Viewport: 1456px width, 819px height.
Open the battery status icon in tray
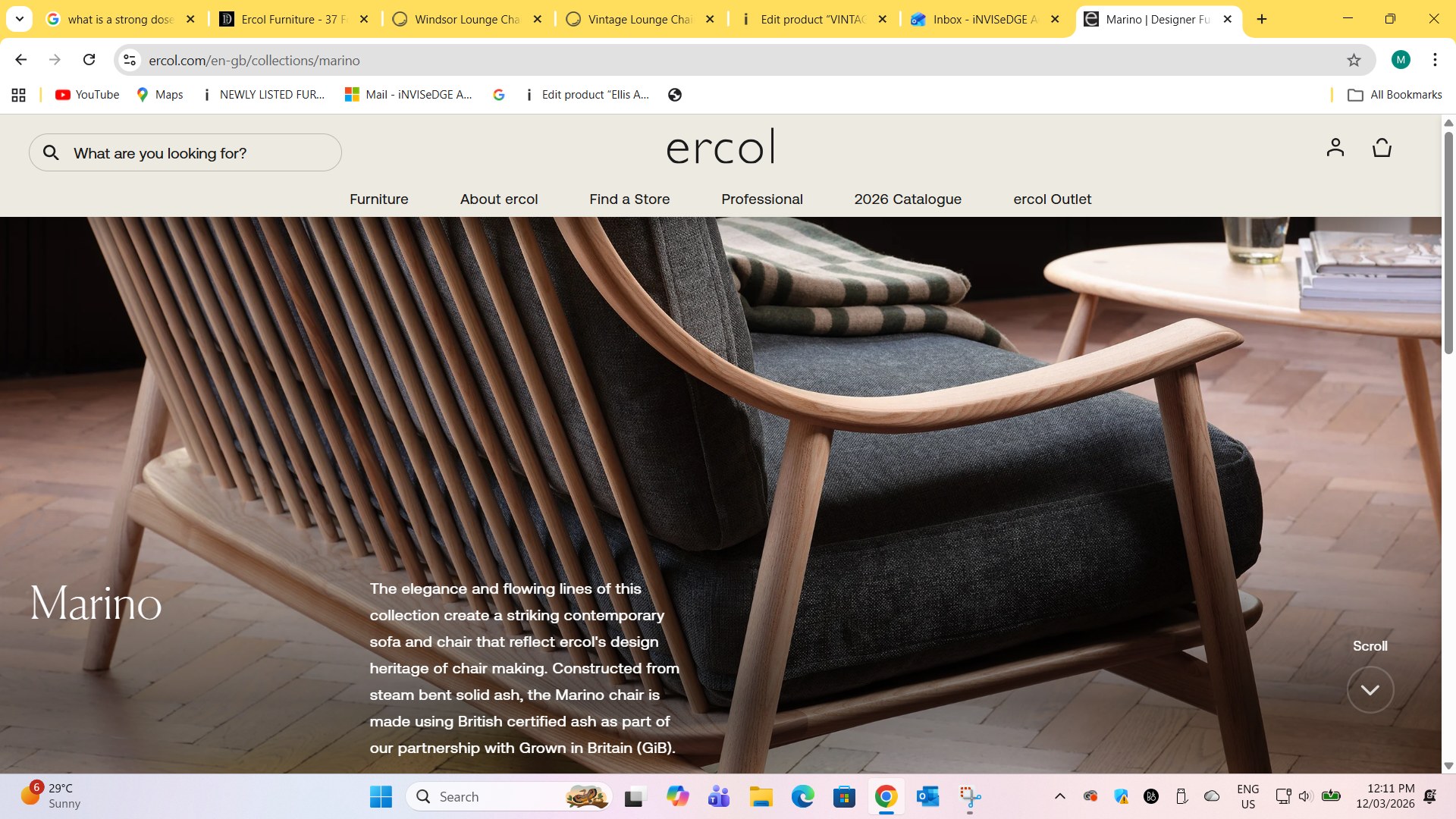[1331, 796]
